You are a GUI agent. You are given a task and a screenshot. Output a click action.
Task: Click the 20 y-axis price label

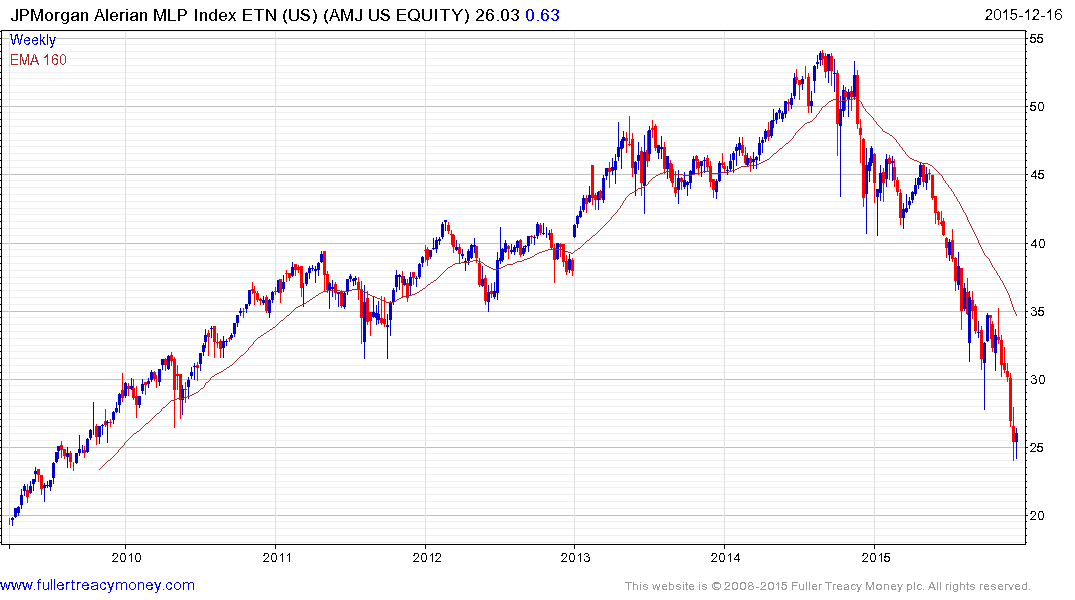(1037, 516)
